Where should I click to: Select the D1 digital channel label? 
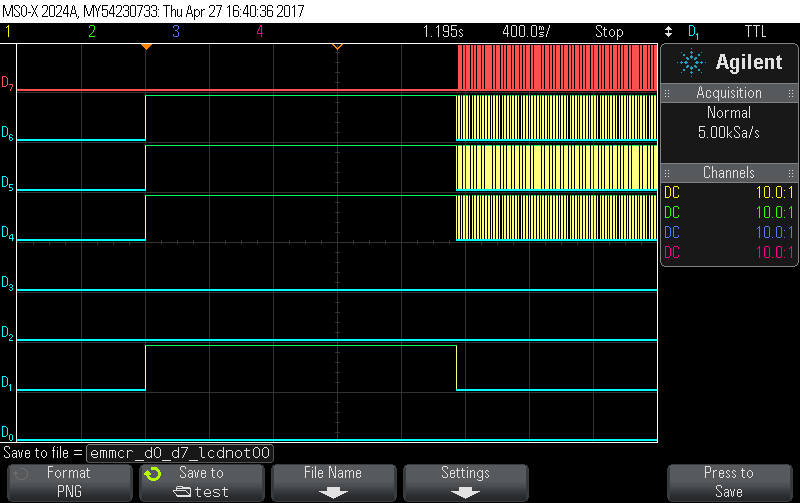click(7, 383)
